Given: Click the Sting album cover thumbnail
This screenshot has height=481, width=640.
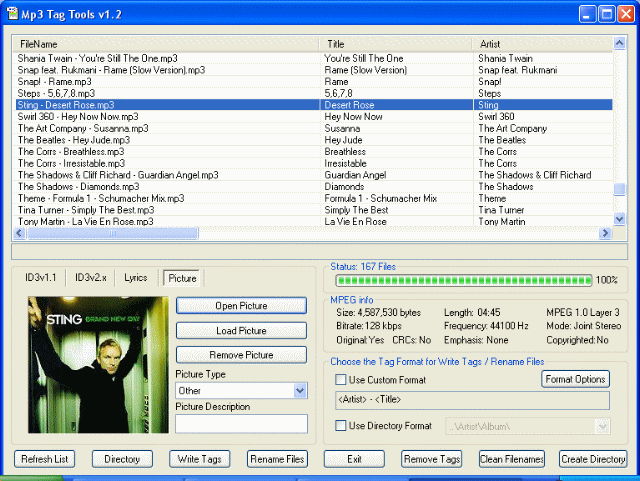Looking at the screenshot, I should 98,365.
